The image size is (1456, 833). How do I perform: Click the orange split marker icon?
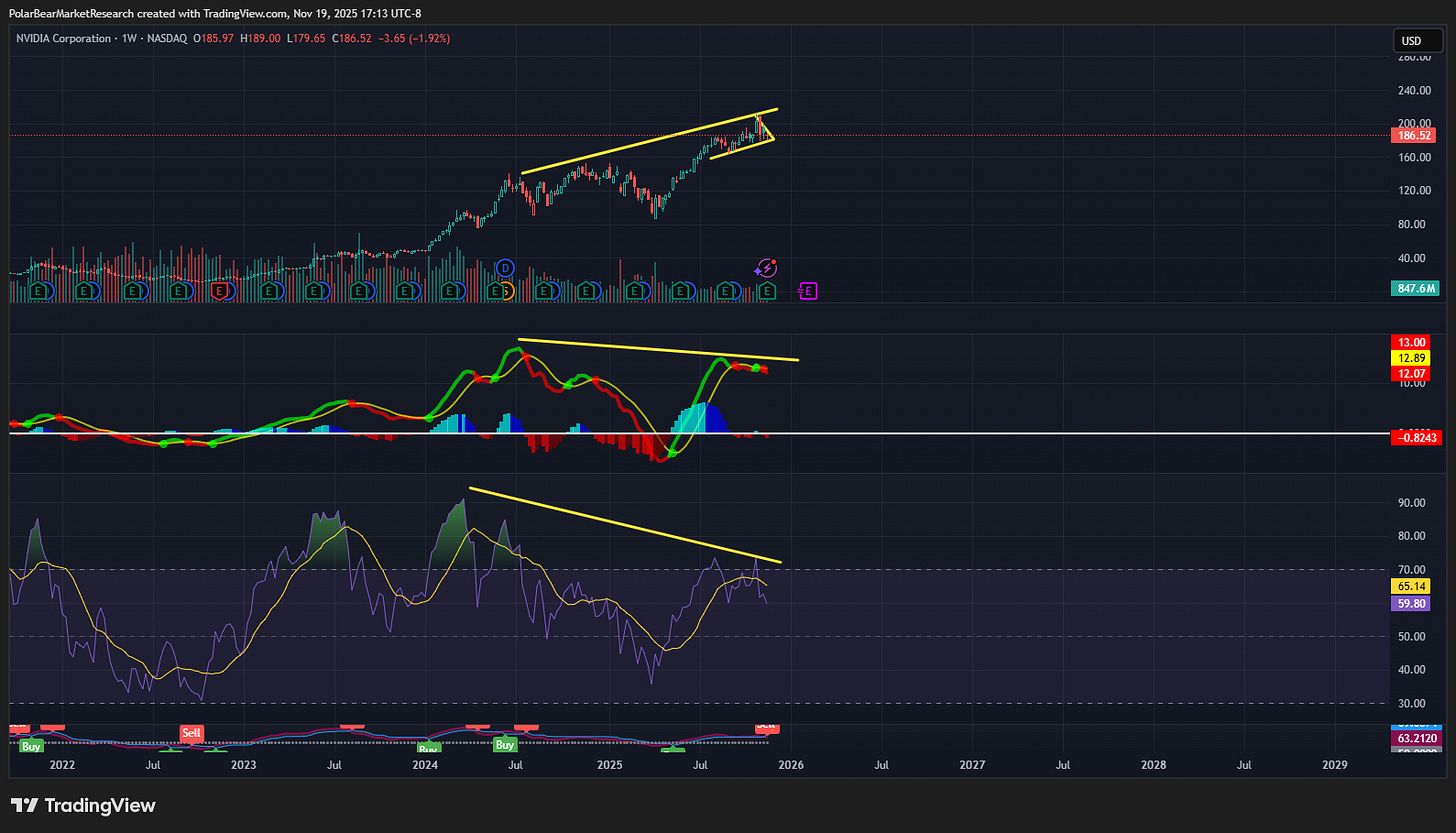click(x=507, y=291)
